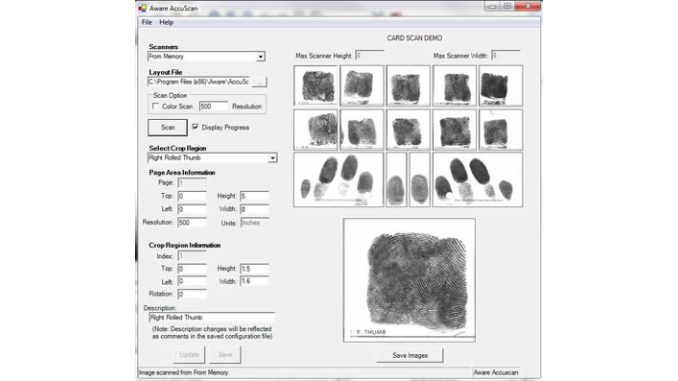Click the large R. THUMB fingerprint preview
The image size is (678, 381).
coord(409,280)
